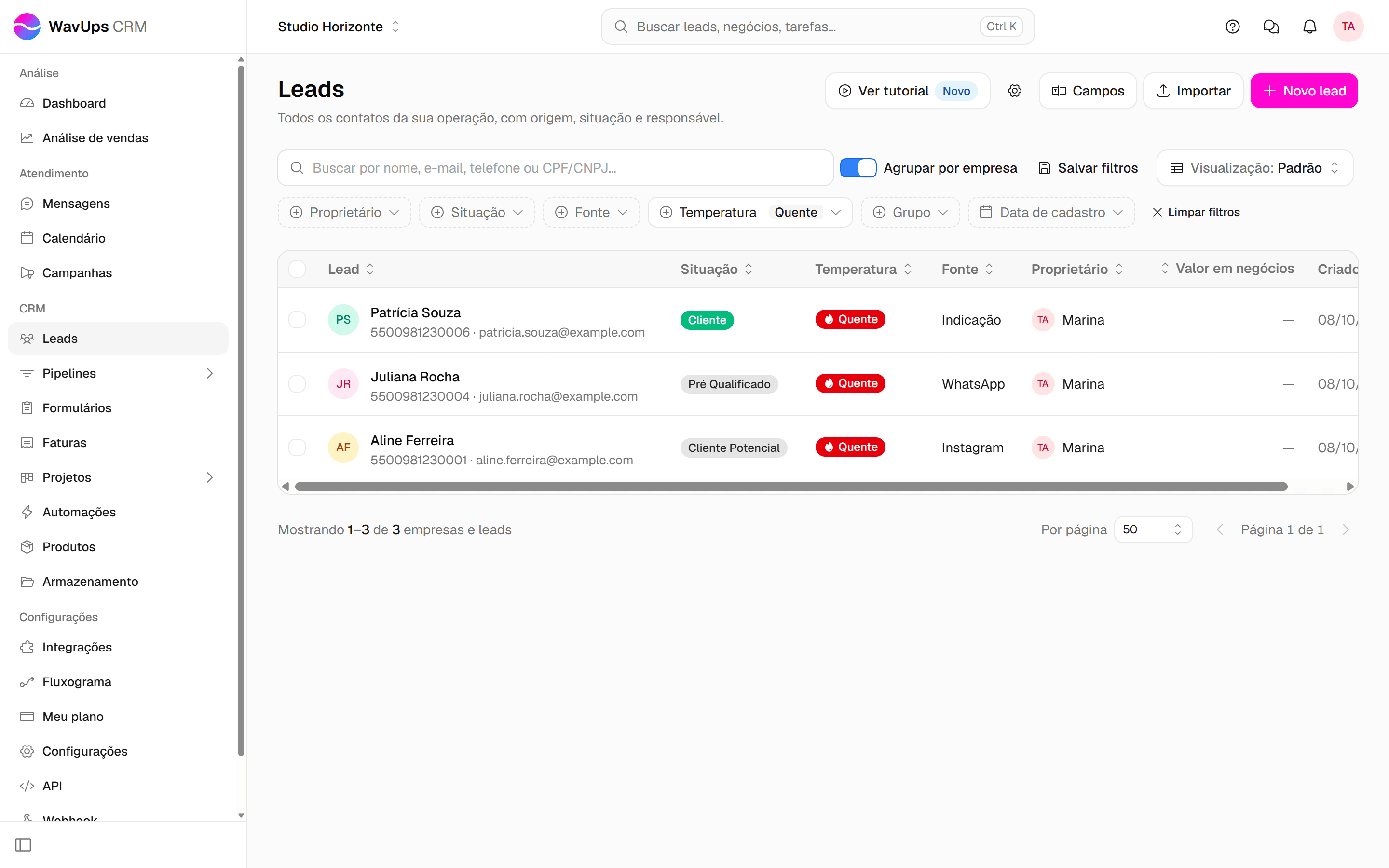Open the Proprietário filter dropdown

tap(344, 212)
